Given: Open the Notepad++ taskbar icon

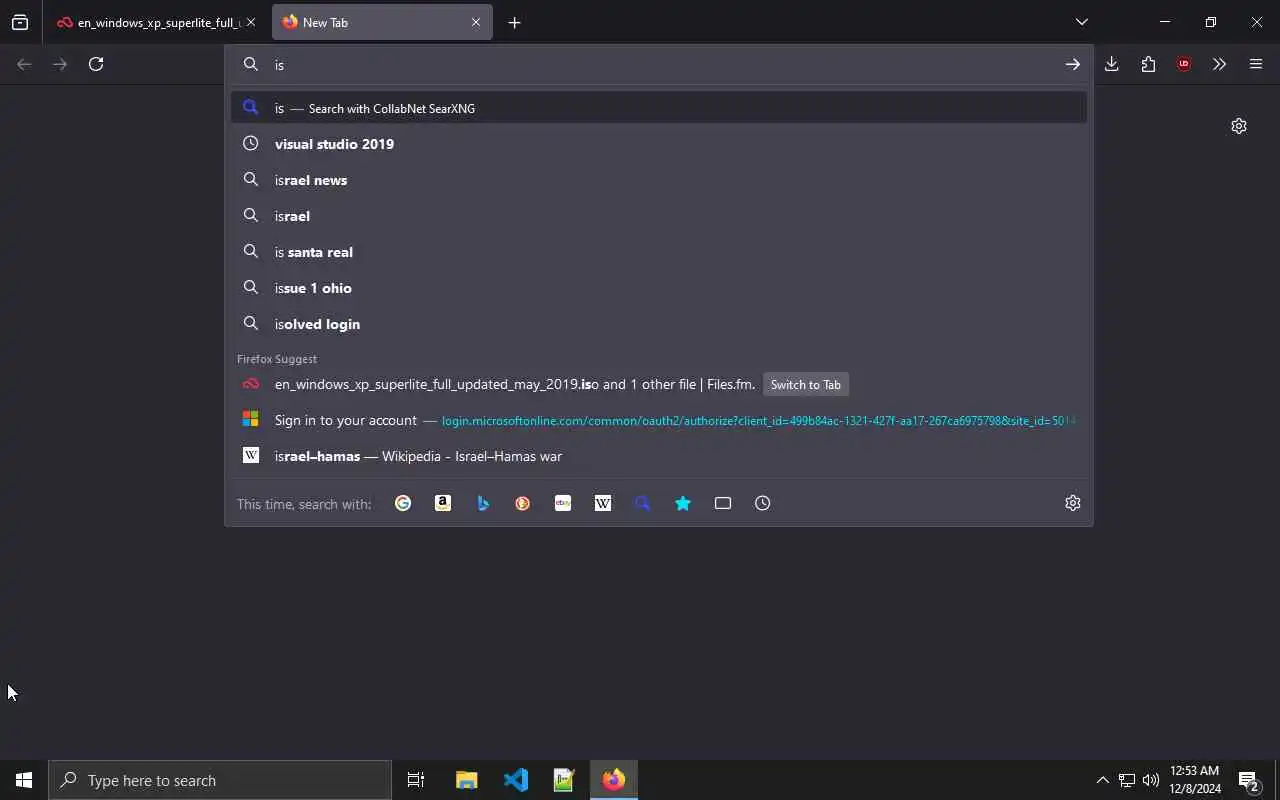Looking at the screenshot, I should (x=564, y=780).
